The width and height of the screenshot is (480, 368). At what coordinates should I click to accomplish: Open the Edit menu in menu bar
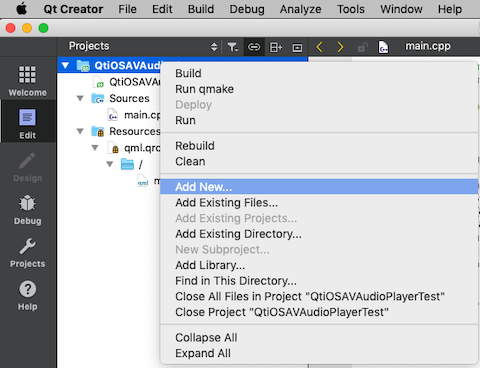click(162, 9)
